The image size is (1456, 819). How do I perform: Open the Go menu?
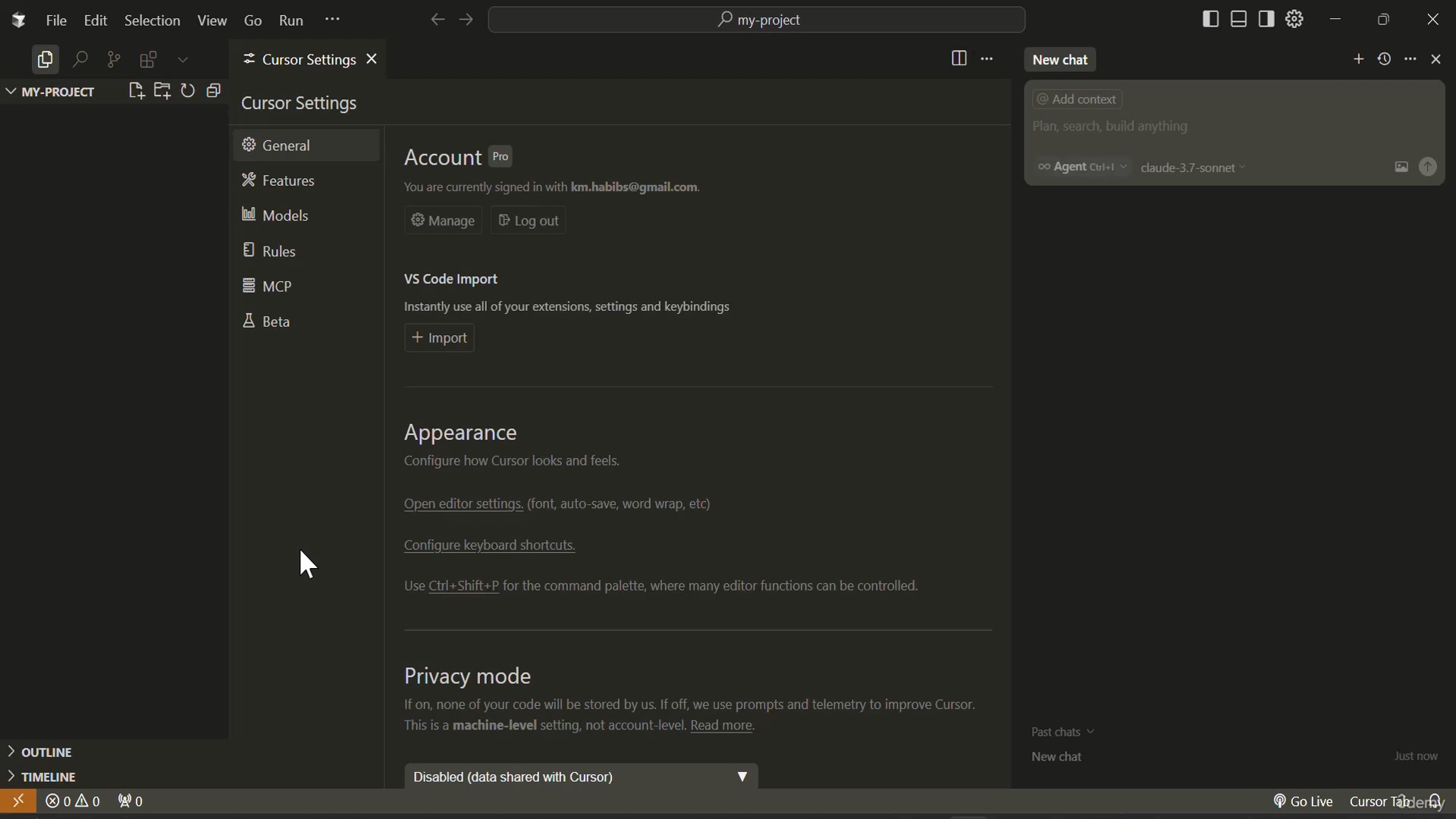tap(253, 20)
